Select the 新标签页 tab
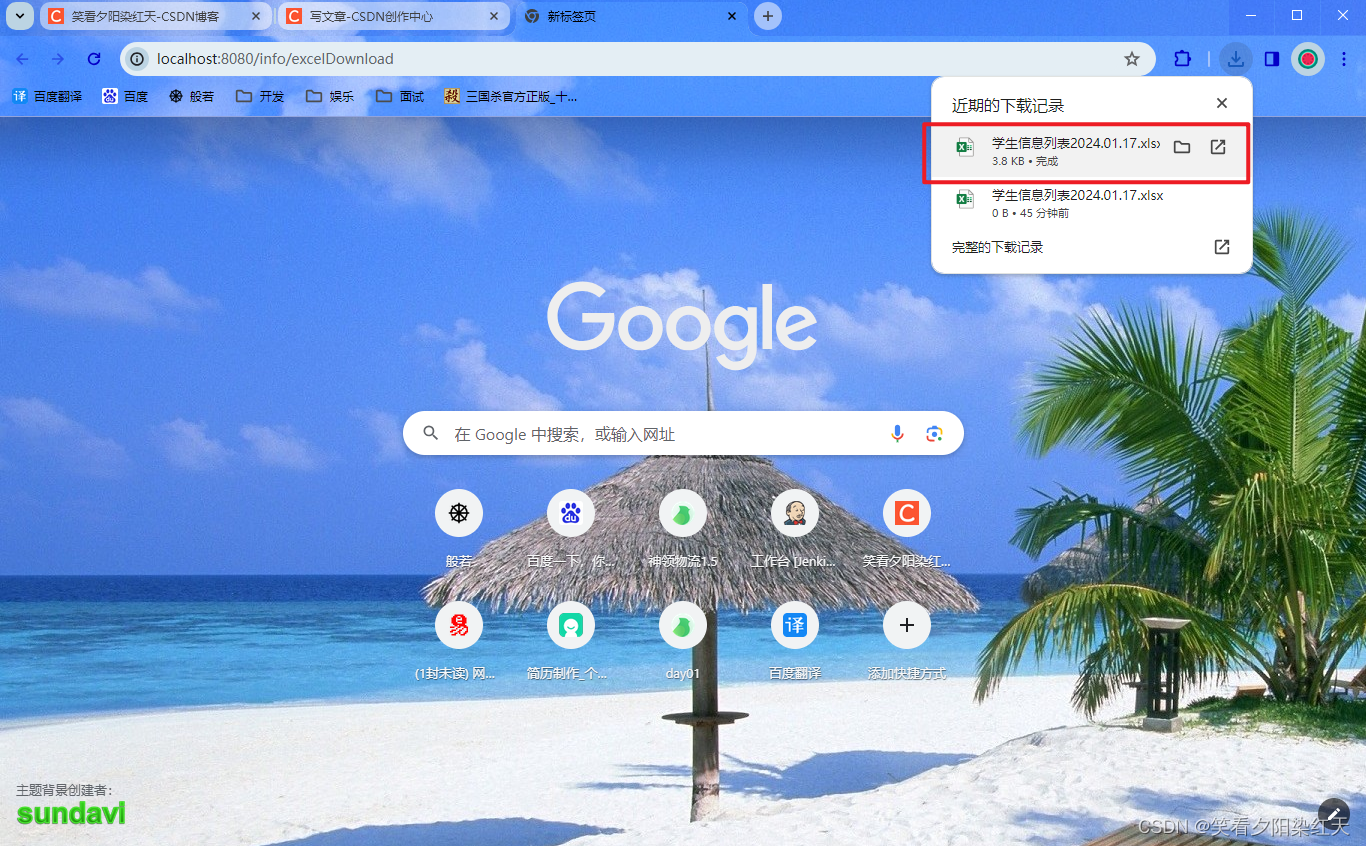1366x846 pixels. point(631,16)
